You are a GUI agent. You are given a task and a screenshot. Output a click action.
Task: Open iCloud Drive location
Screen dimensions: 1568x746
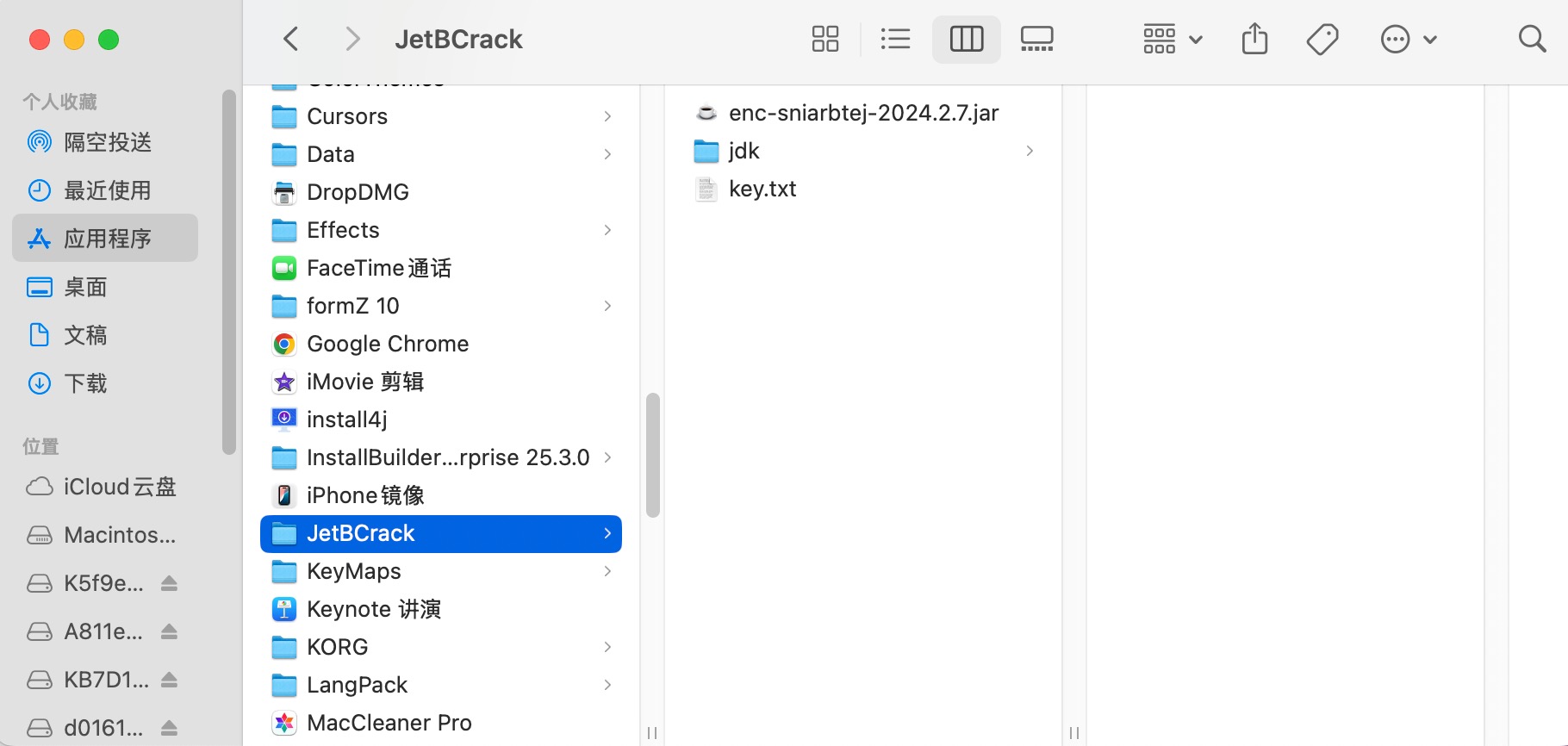[x=119, y=487]
